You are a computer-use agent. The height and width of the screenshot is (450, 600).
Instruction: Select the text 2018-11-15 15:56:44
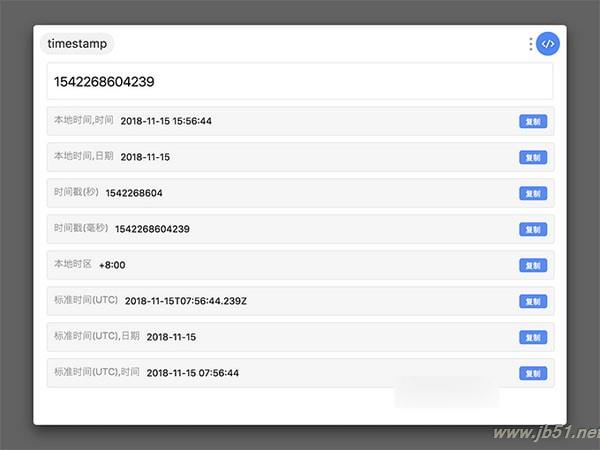point(166,121)
